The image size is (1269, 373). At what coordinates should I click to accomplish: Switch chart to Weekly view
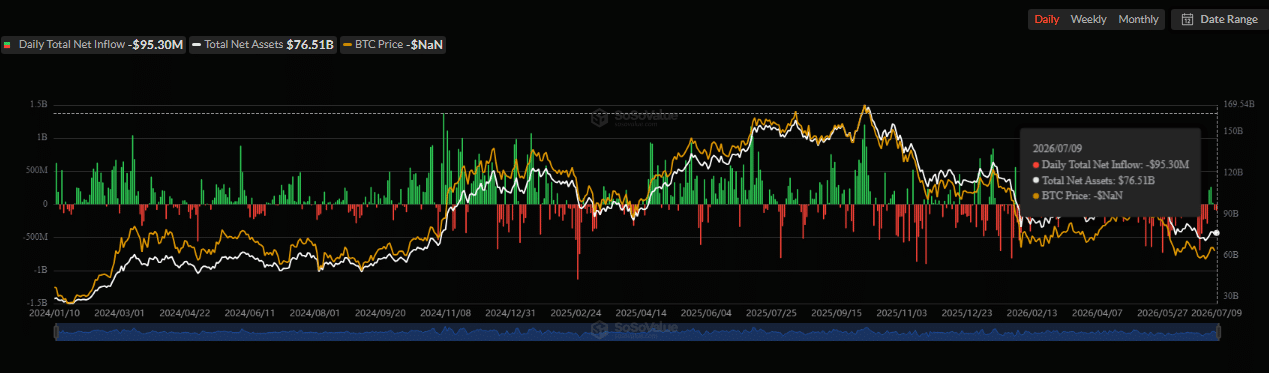tap(1088, 19)
